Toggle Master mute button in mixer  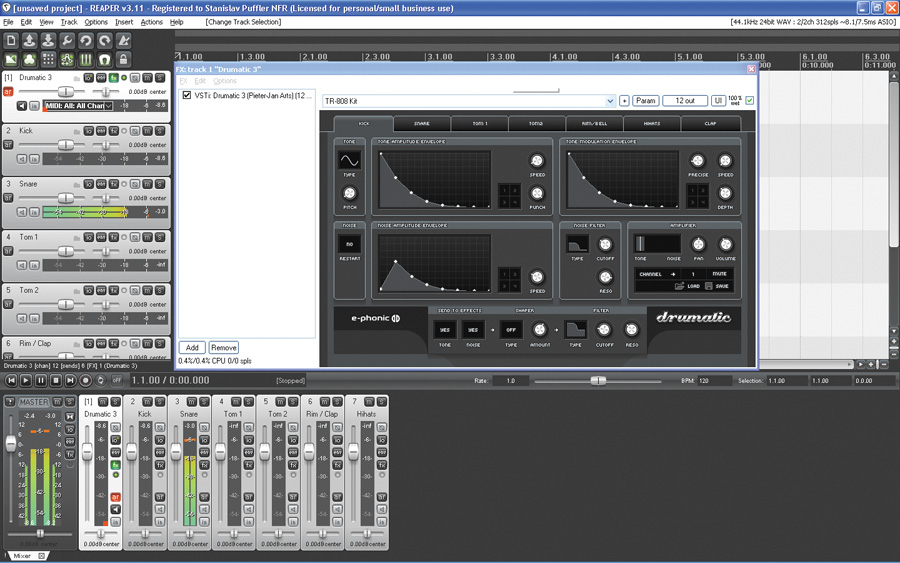tap(57, 402)
